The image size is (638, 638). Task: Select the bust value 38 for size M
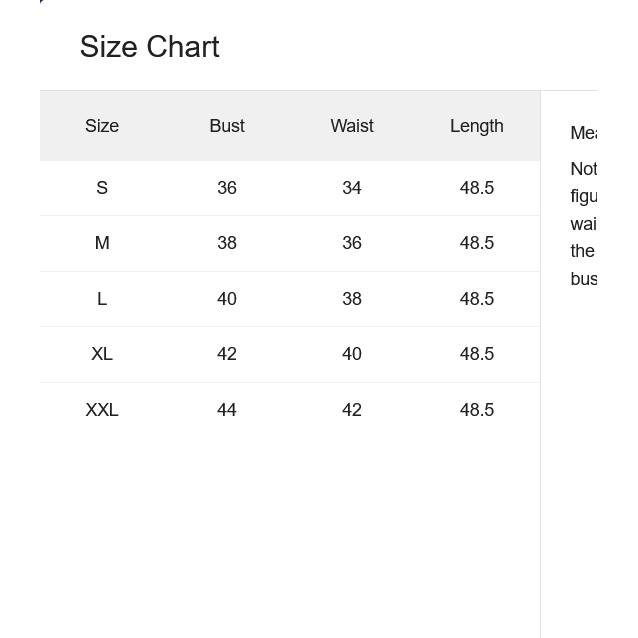(x=227, y=243)
